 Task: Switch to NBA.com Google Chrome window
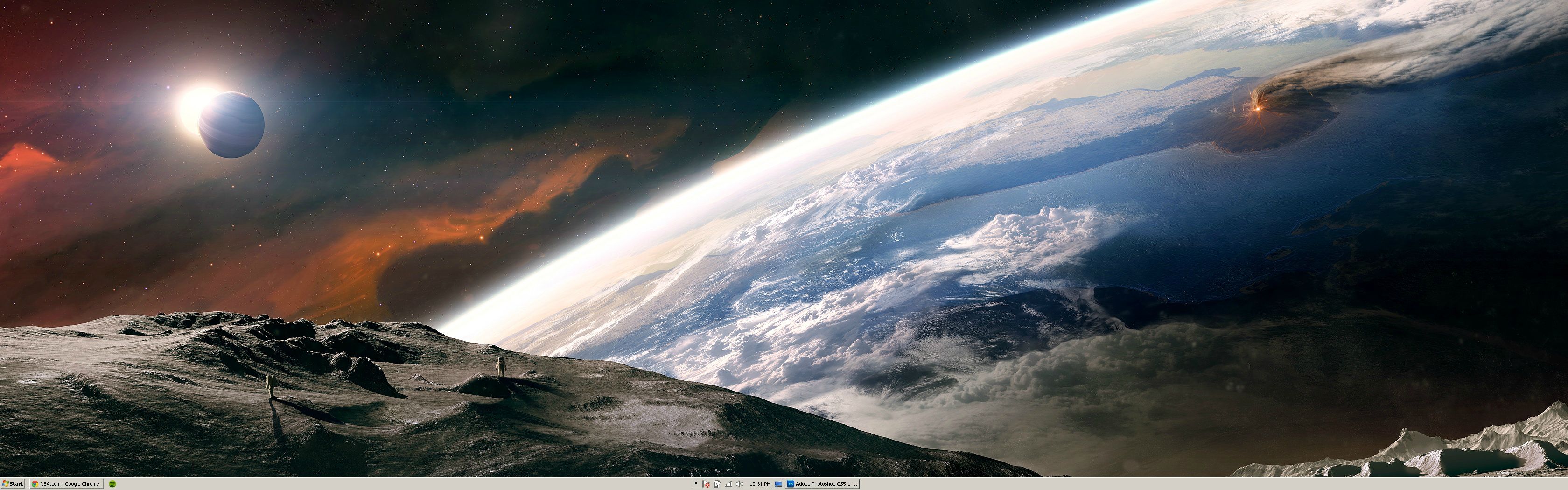[66, 484]
